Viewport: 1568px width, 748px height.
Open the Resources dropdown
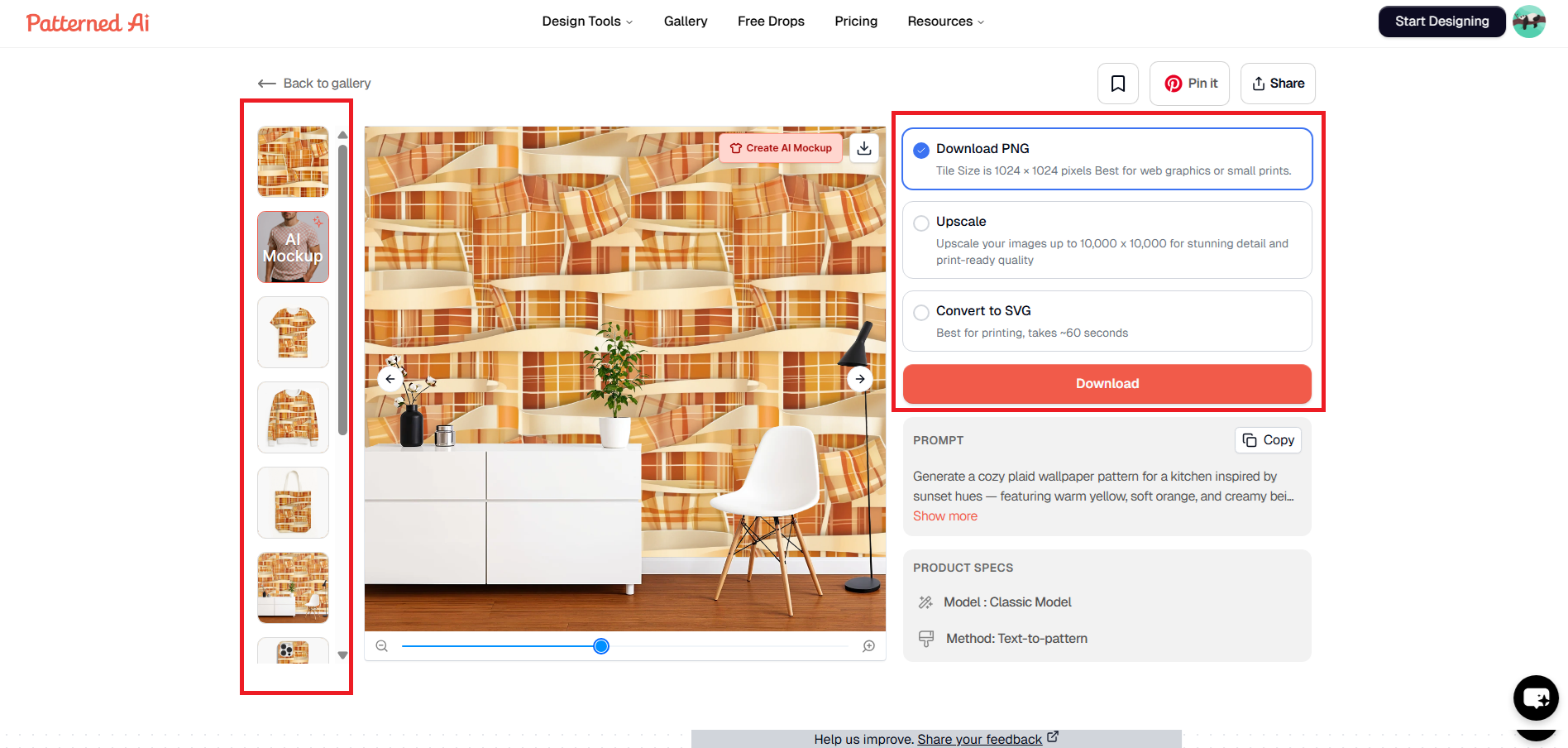point(944,21)
